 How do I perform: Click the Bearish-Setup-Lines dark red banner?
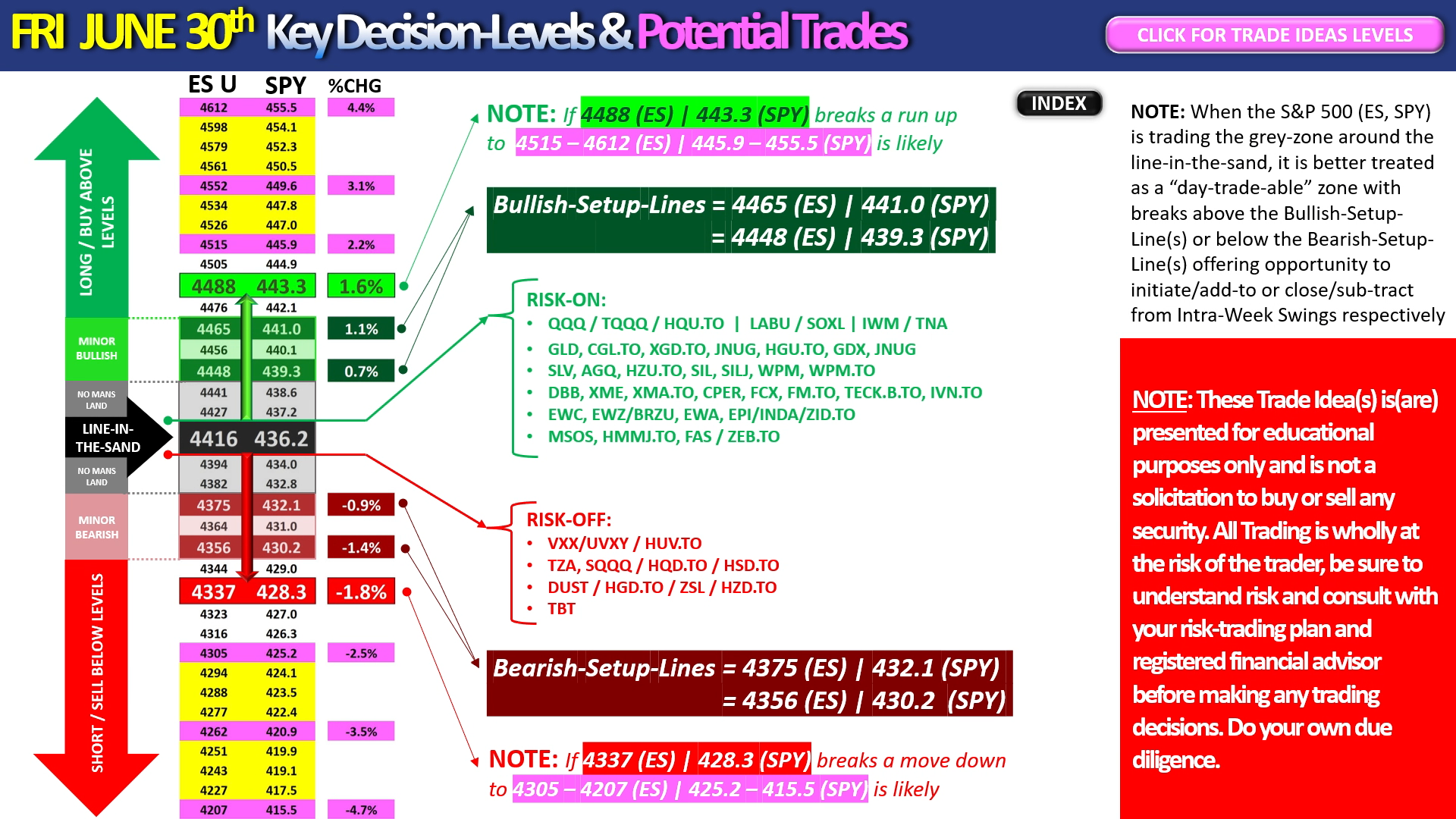(x=749, y=683)
